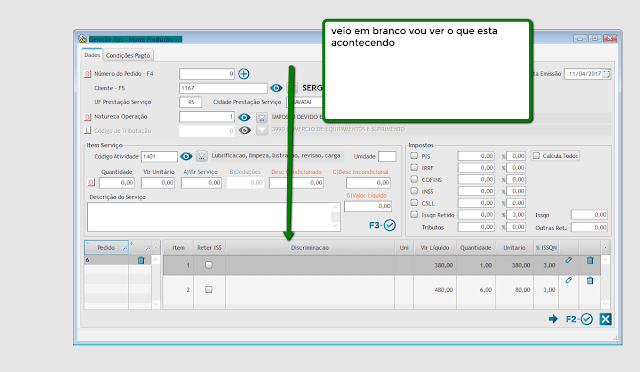Screen dimensions: 640x372
Task: Click the A)Vlr Serviço input field
Action: [202, 183]
